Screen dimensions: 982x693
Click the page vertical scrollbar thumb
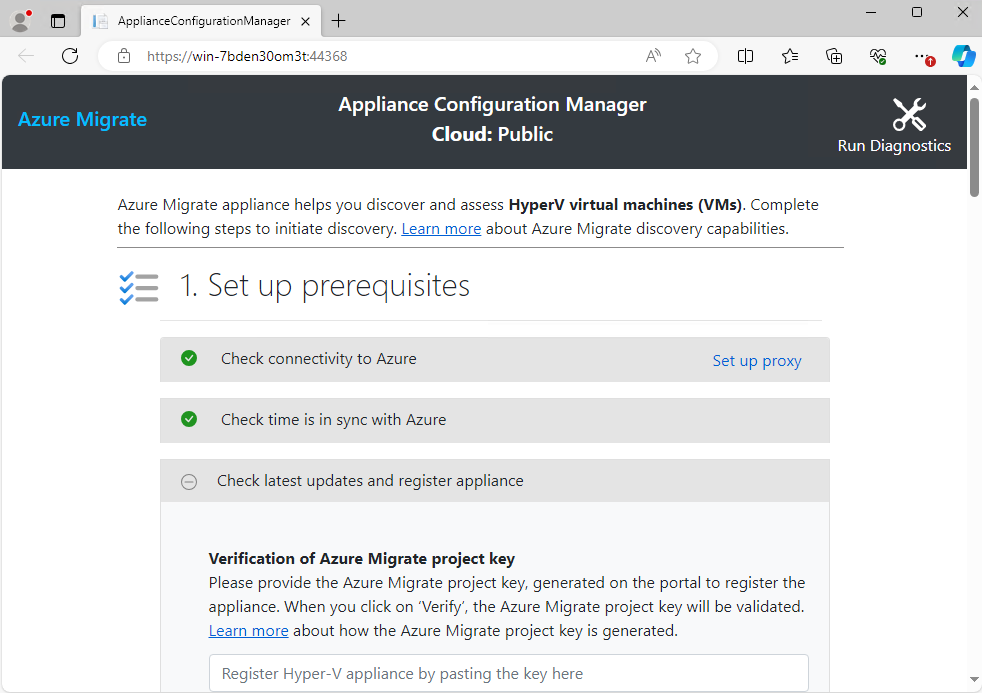974,147
